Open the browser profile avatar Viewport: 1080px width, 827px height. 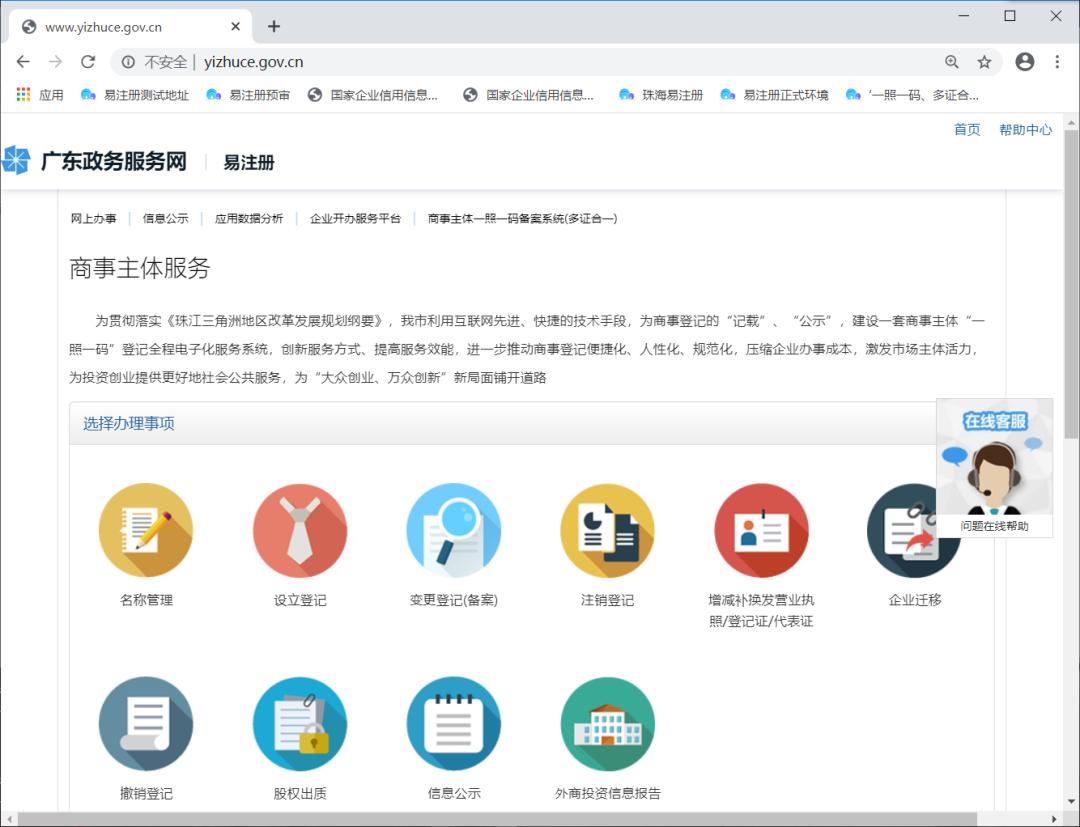pyautogui.click(x=1024, y=61)
